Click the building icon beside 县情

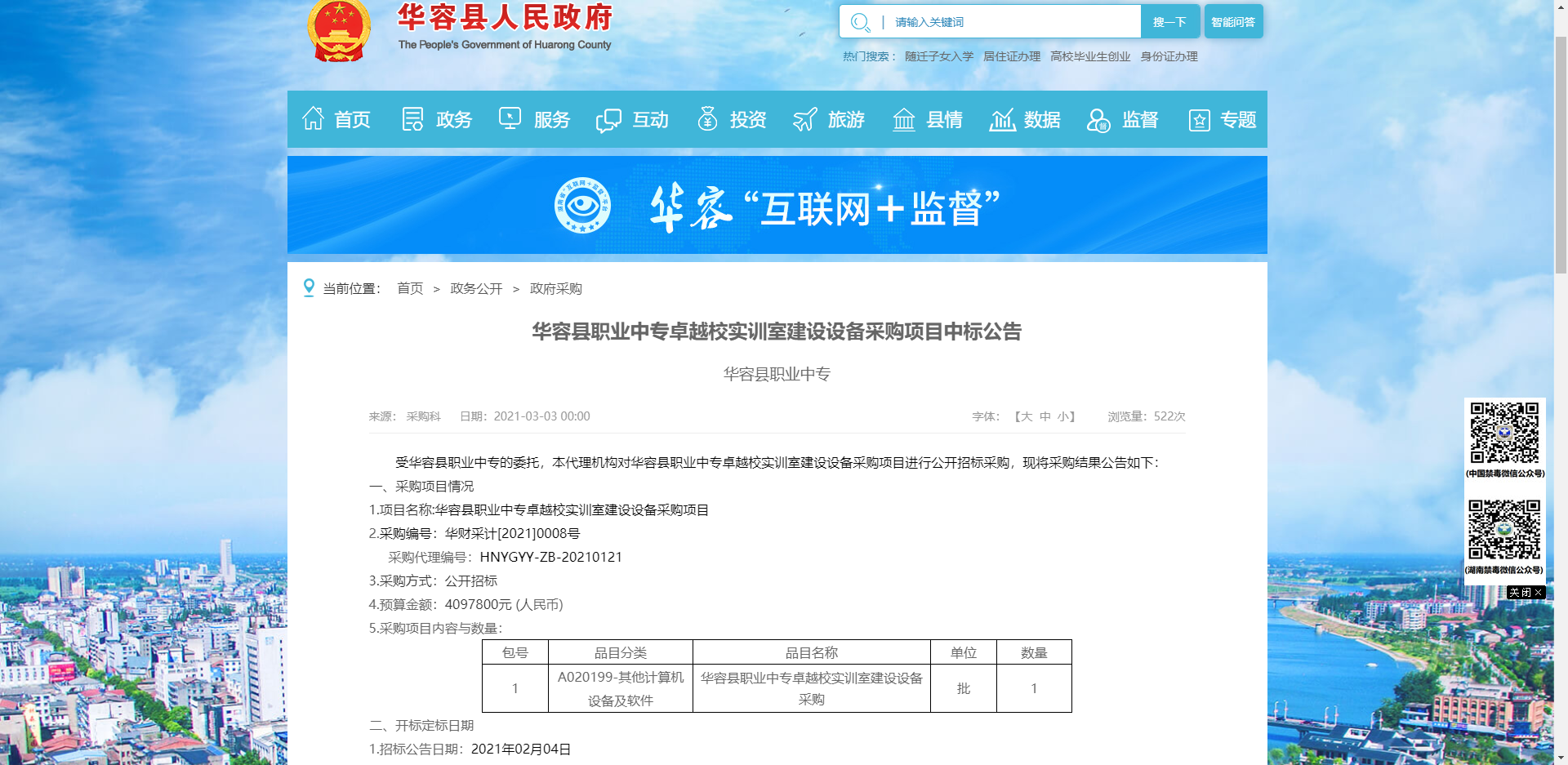click(x=903, y=119)
